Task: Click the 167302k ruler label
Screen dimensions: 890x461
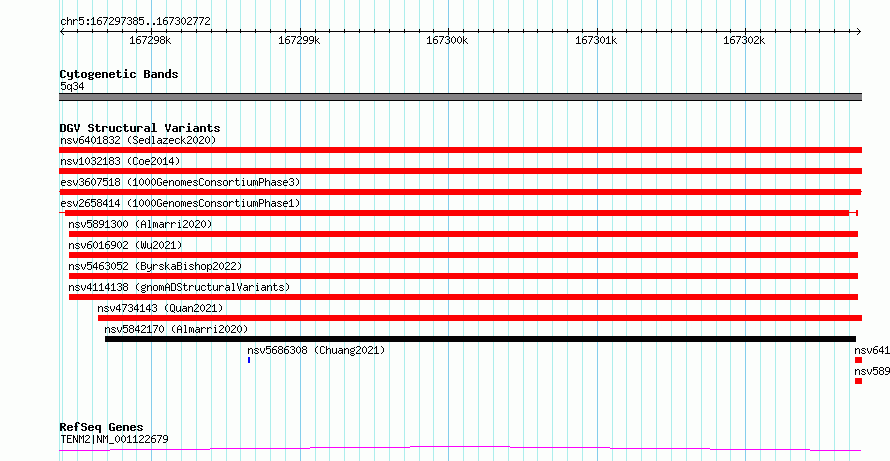Action: [744, 40]
